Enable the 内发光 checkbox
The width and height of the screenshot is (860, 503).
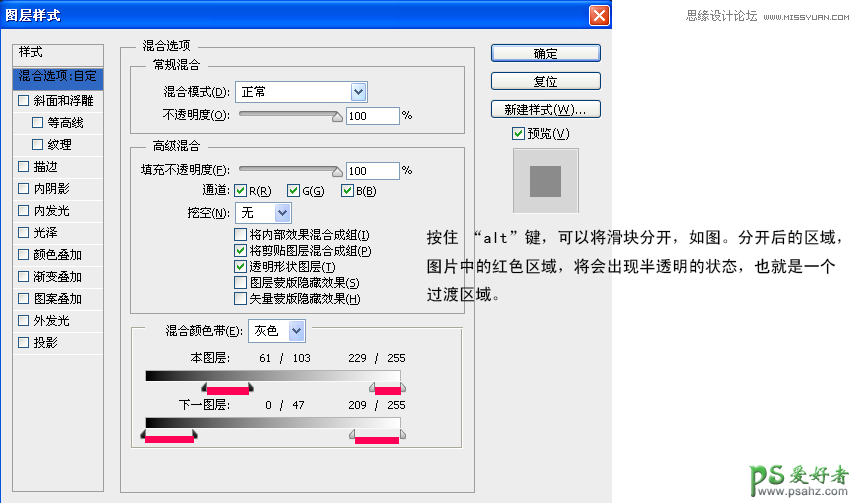tap(24, 210)
